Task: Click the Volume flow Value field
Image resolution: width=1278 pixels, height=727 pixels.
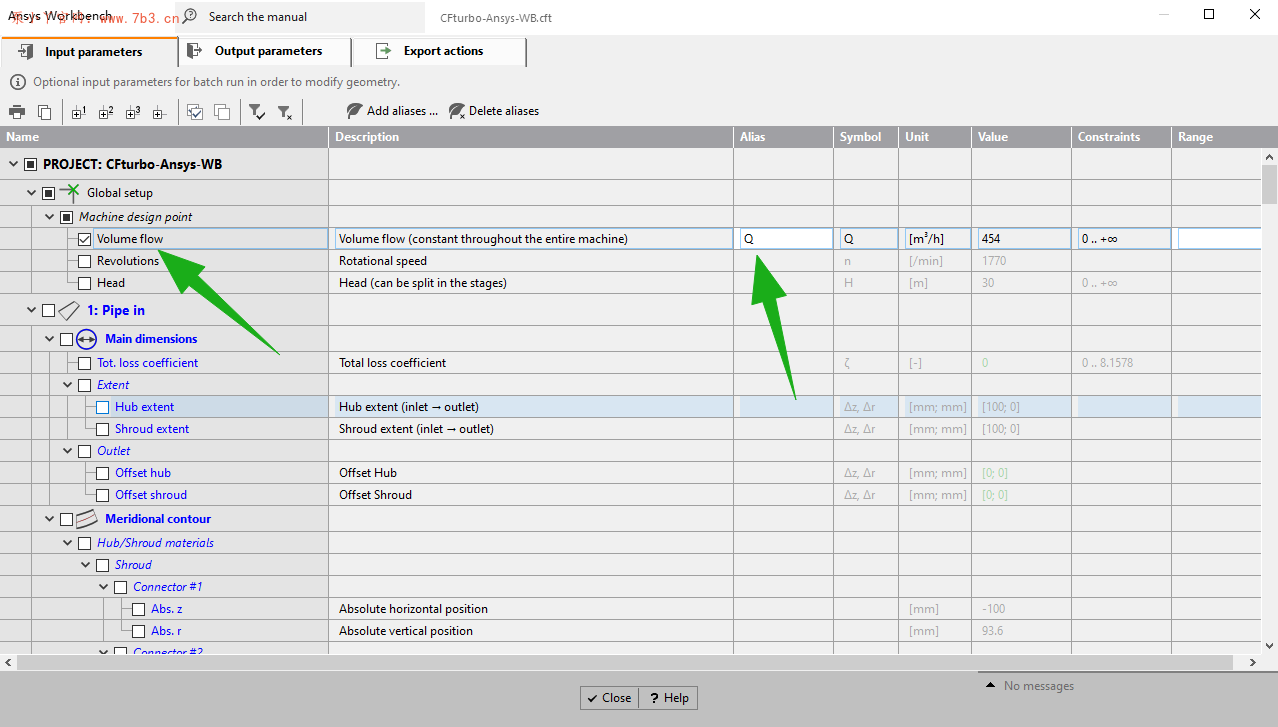Action: click(1024, 239)
